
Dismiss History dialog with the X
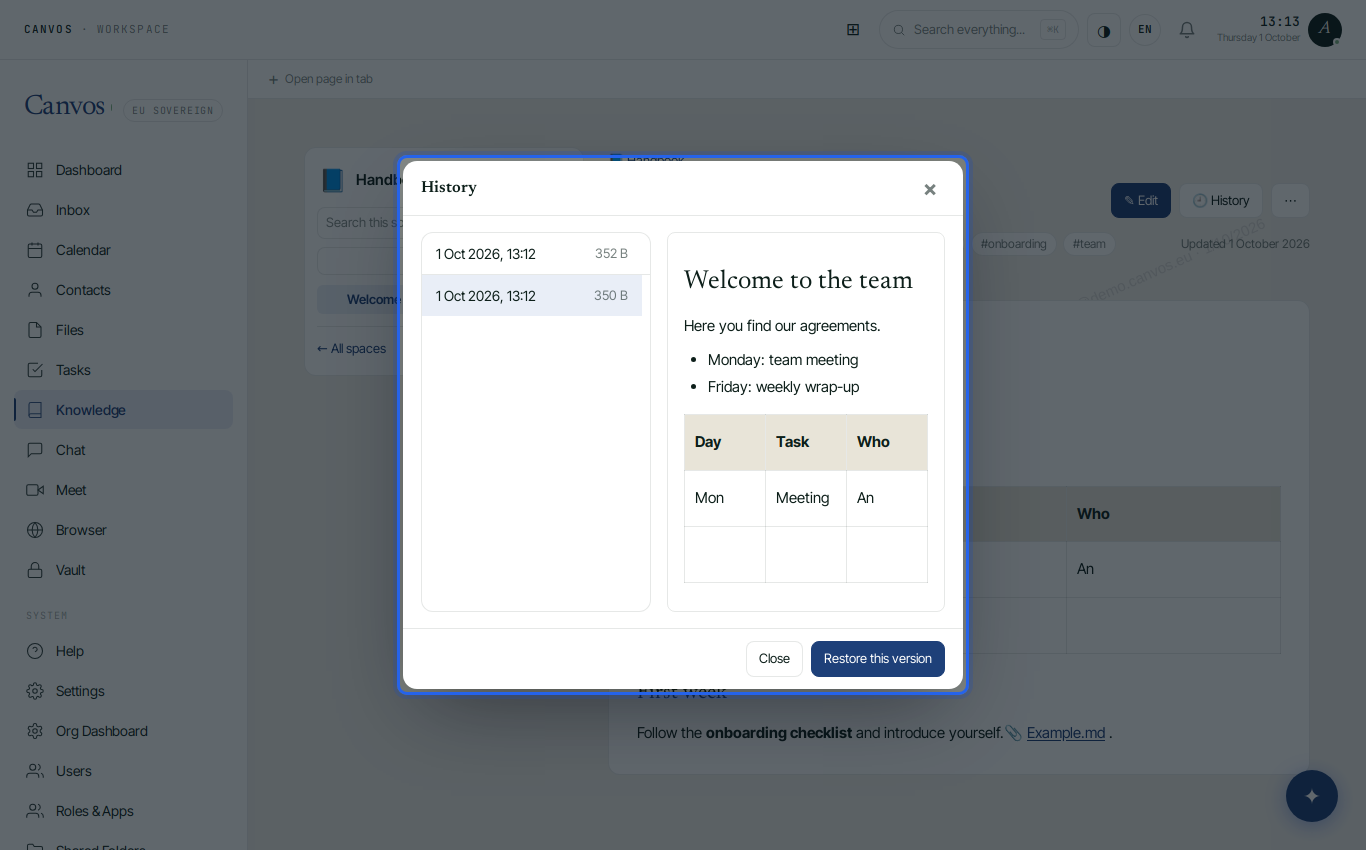point(930,189)
